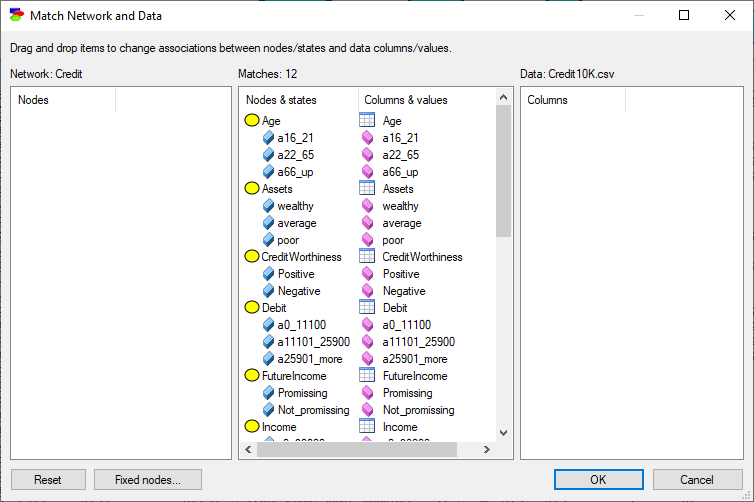Click the yellow CreditWorthiness node icon
This screenshot has width=754, height=502.
click(x=251, y=256)
